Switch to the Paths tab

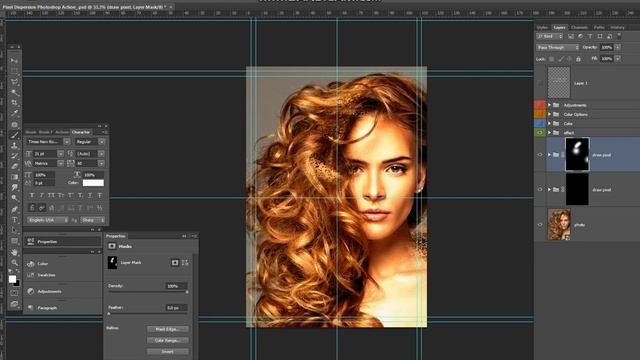coord(599,27)
